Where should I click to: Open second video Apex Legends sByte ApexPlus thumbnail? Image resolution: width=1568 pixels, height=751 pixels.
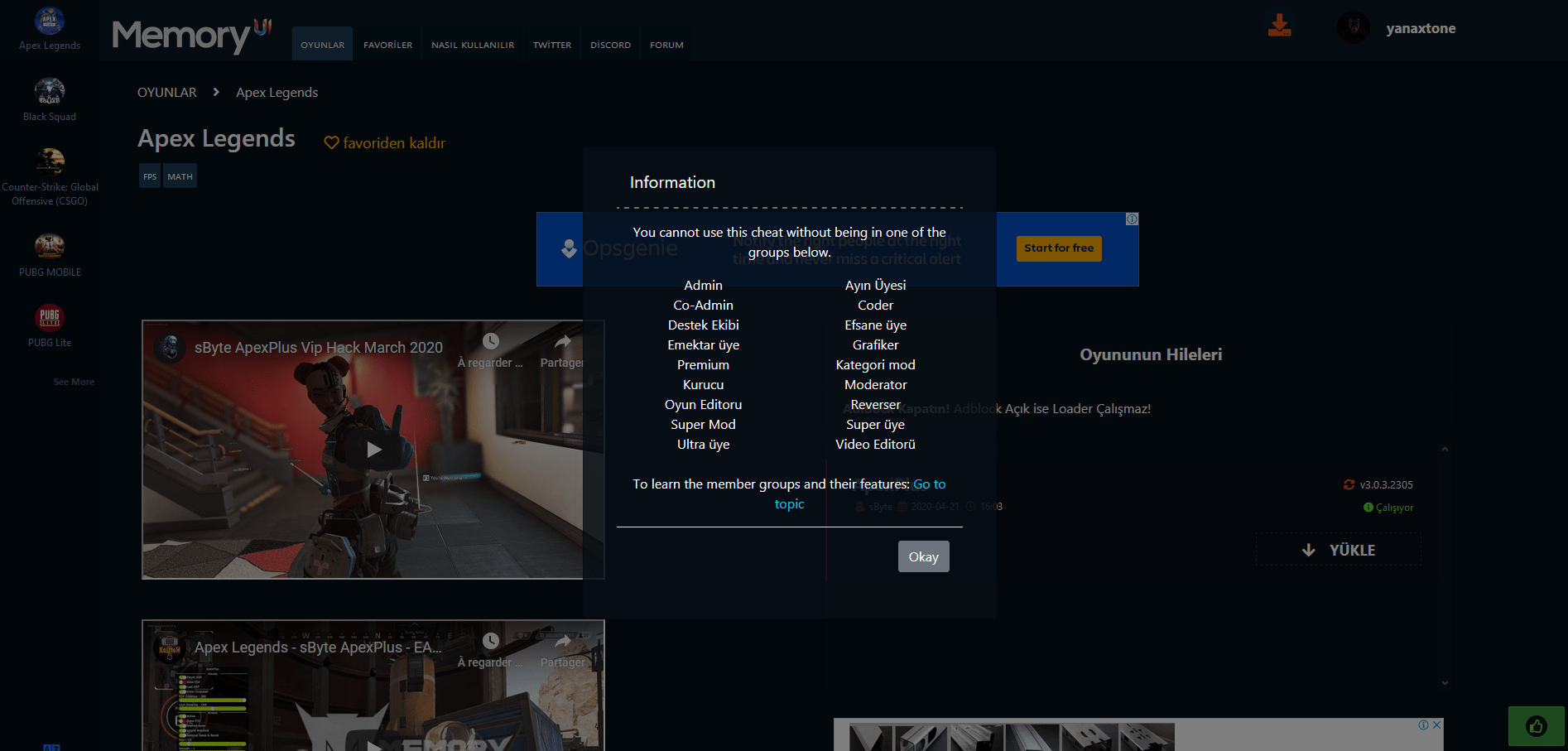pos(373,686)
